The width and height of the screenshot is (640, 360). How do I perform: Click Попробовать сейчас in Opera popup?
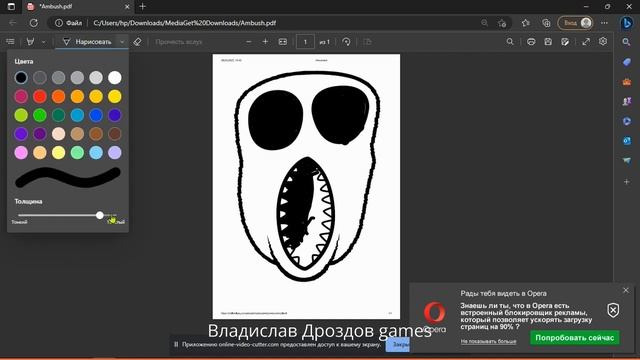click(x=575, y=338)
